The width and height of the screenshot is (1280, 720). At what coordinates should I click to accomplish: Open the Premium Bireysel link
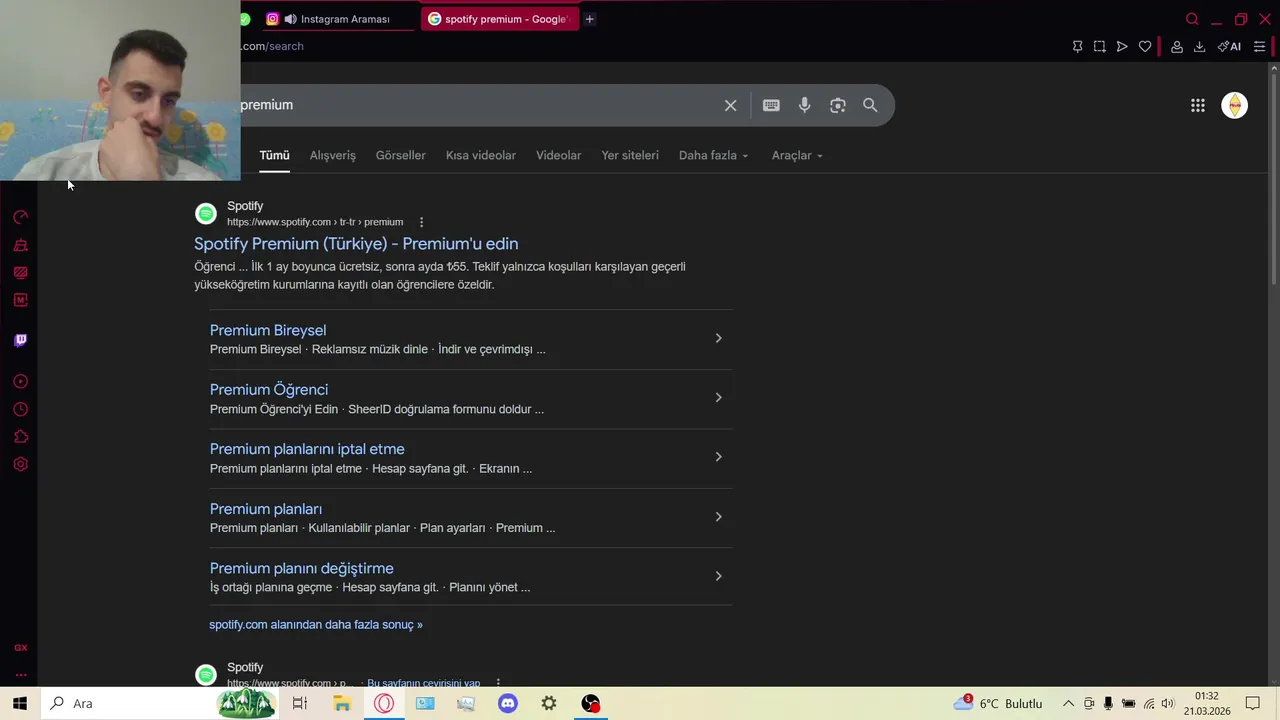tap(268, 330)
